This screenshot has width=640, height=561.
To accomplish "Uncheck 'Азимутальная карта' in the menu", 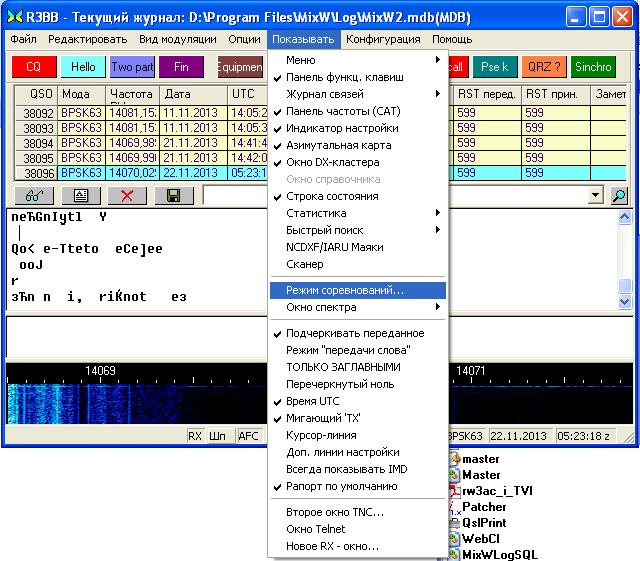I will point(338,145).
